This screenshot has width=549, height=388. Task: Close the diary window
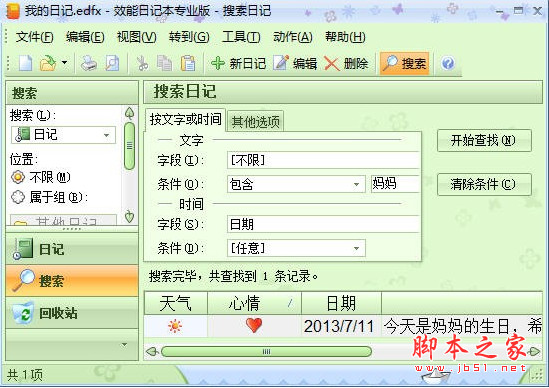coord(537,11)
